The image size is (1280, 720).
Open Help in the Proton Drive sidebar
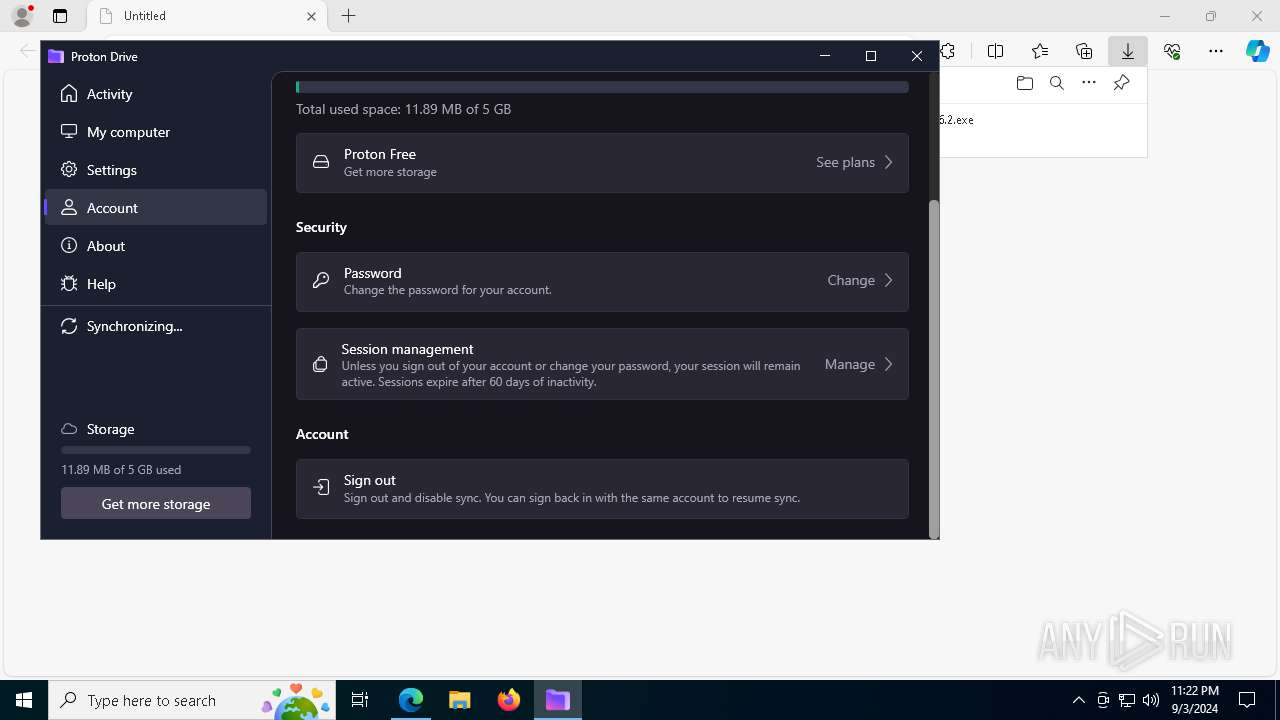click(x=156, y=284)
